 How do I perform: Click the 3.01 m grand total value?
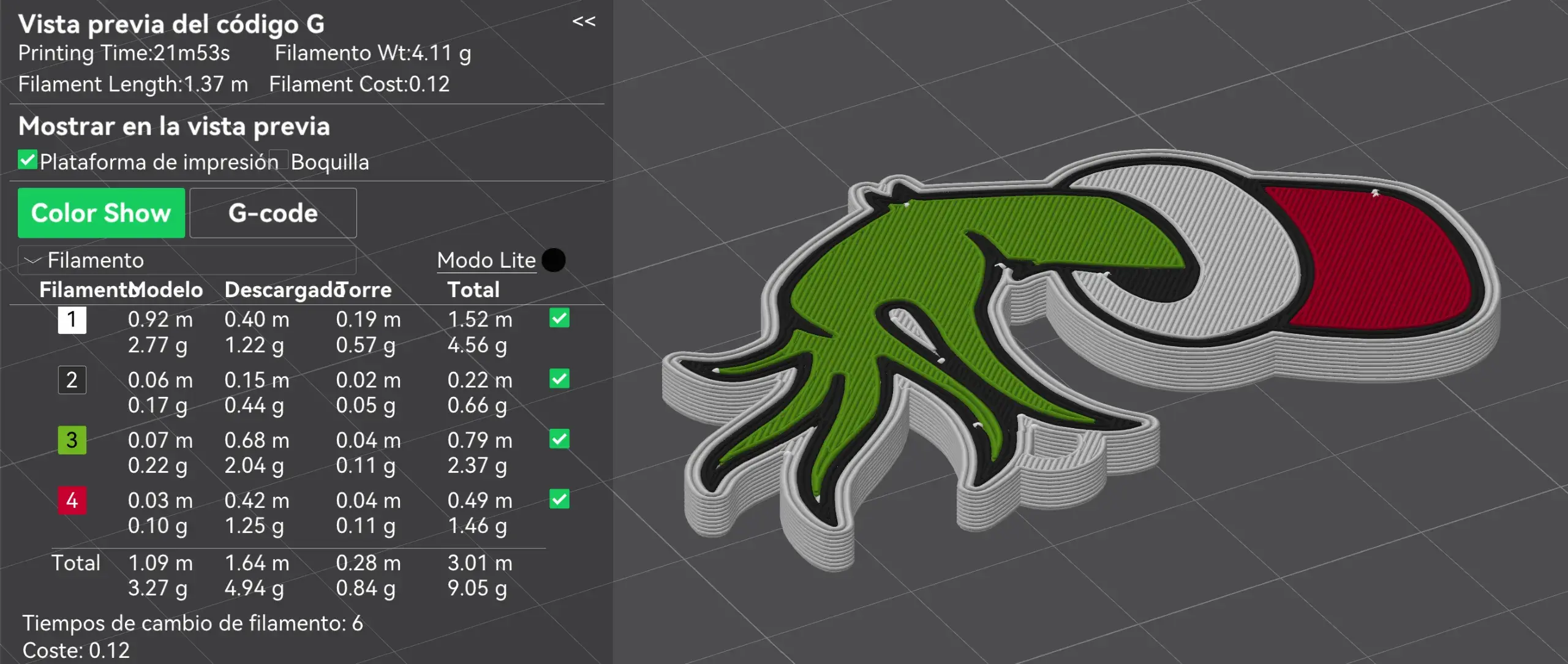[480, 563]
